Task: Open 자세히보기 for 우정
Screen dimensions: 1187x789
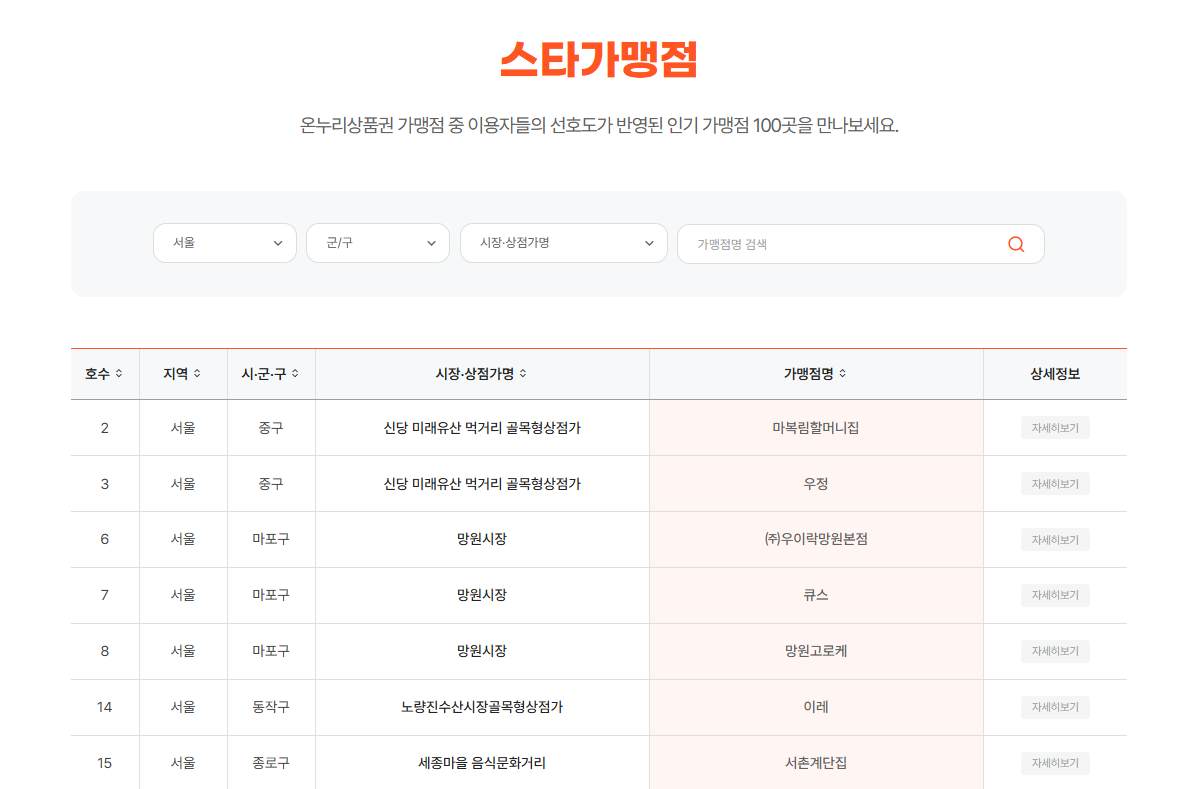Action: (1055, 484)
